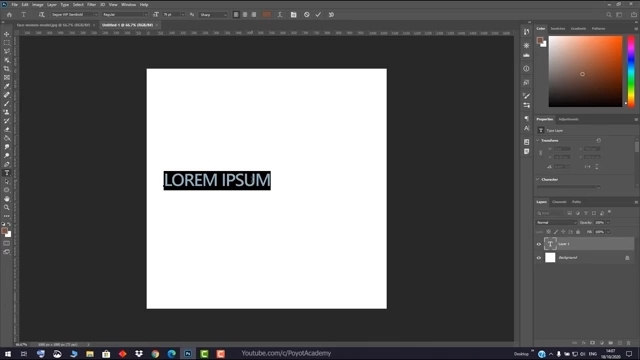The height and width of the screenshot is (360, 640).
Task: Collapse the Transform section
Action: [538, 140]
